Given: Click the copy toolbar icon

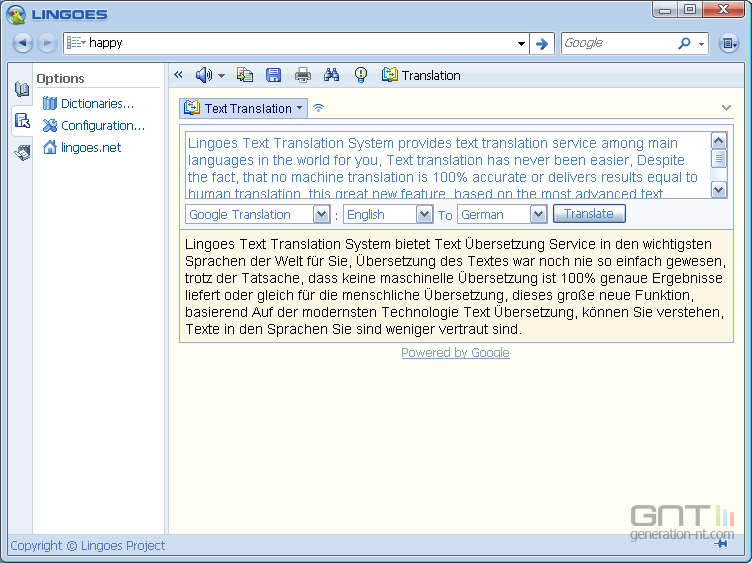Looking at the screenshot, I should tap(245, 75).
